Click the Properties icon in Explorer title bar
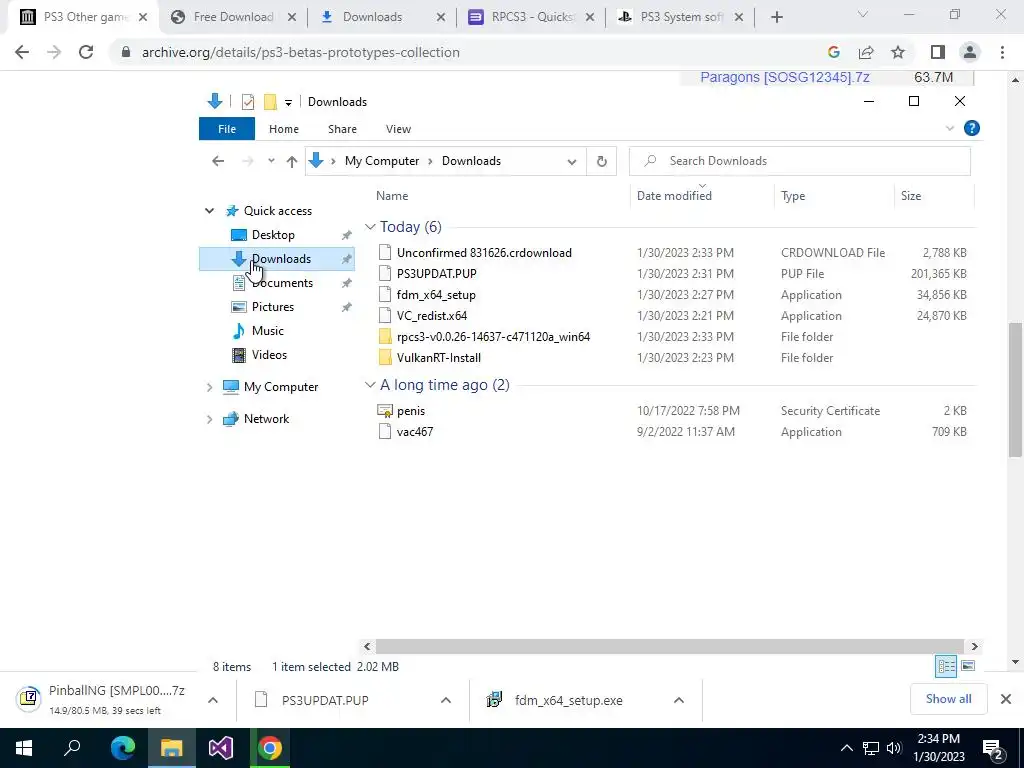 point(248,102)
